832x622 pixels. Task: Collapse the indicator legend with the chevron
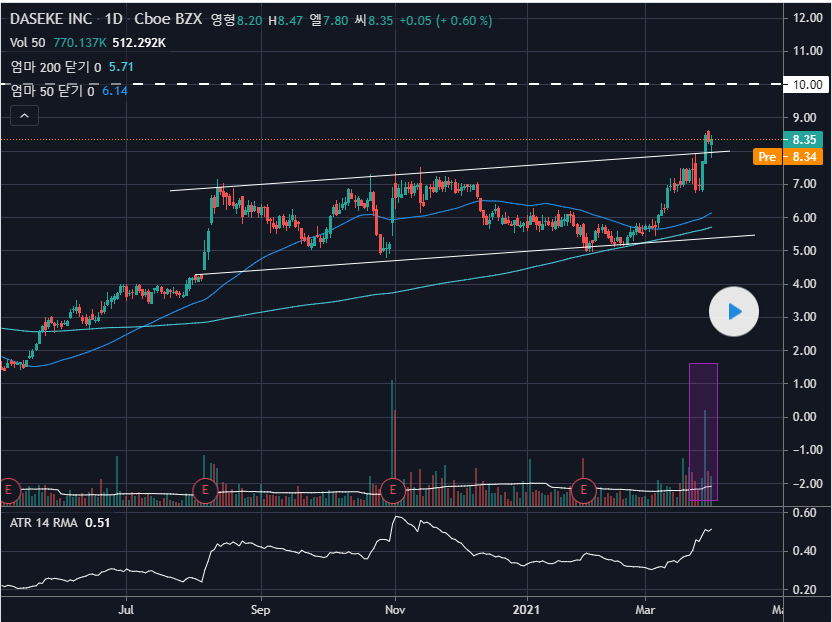pos(25,116)
